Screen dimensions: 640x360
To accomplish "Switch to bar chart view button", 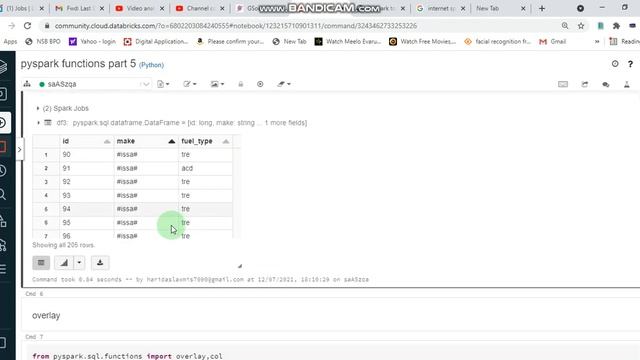I will [x=64, y=263].
